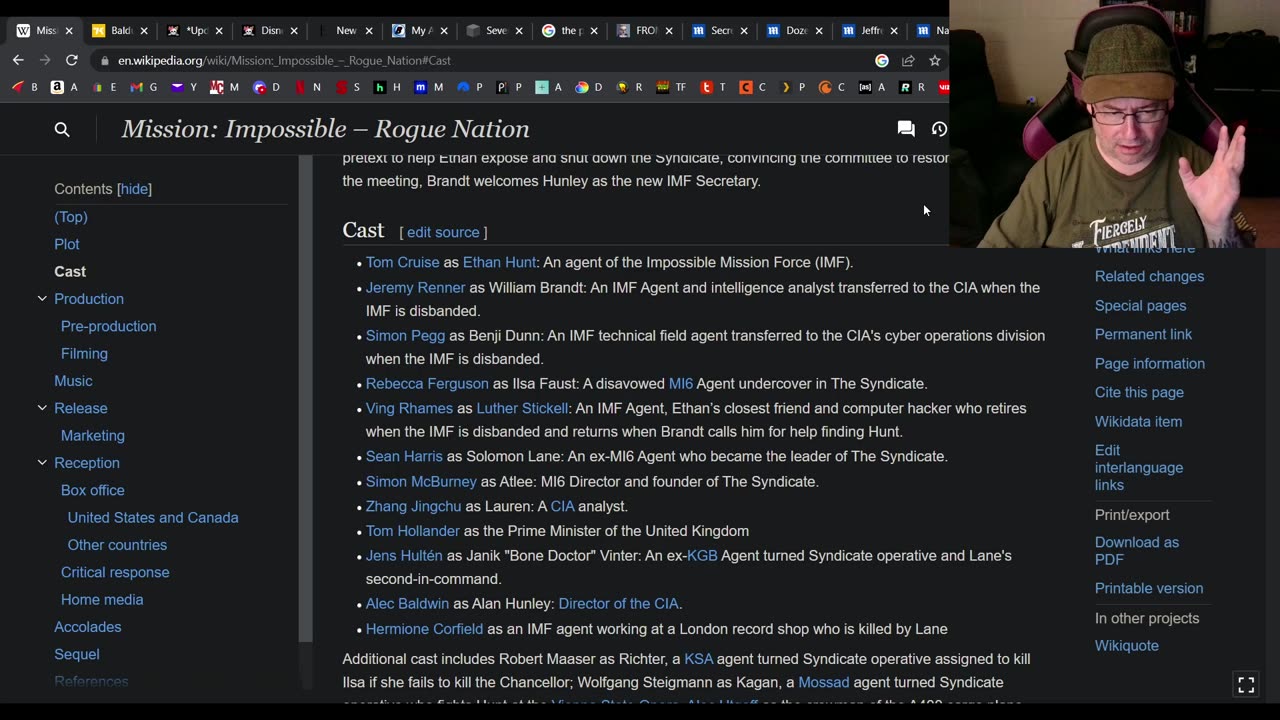The image size is (1280, 720).
Task: Click Download as PDF
Action: pyautogui.click(x=1137, y=551)
